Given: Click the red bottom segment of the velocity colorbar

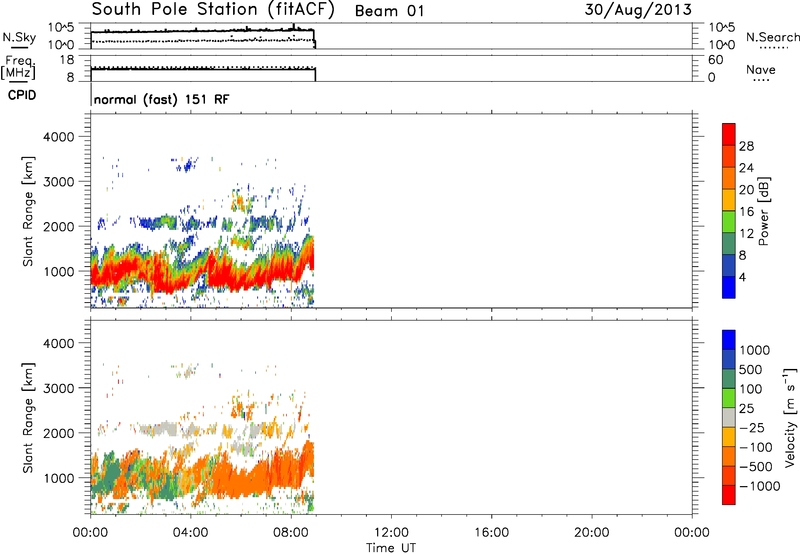Looking at the screenshot, I should [x=729, y=495].
